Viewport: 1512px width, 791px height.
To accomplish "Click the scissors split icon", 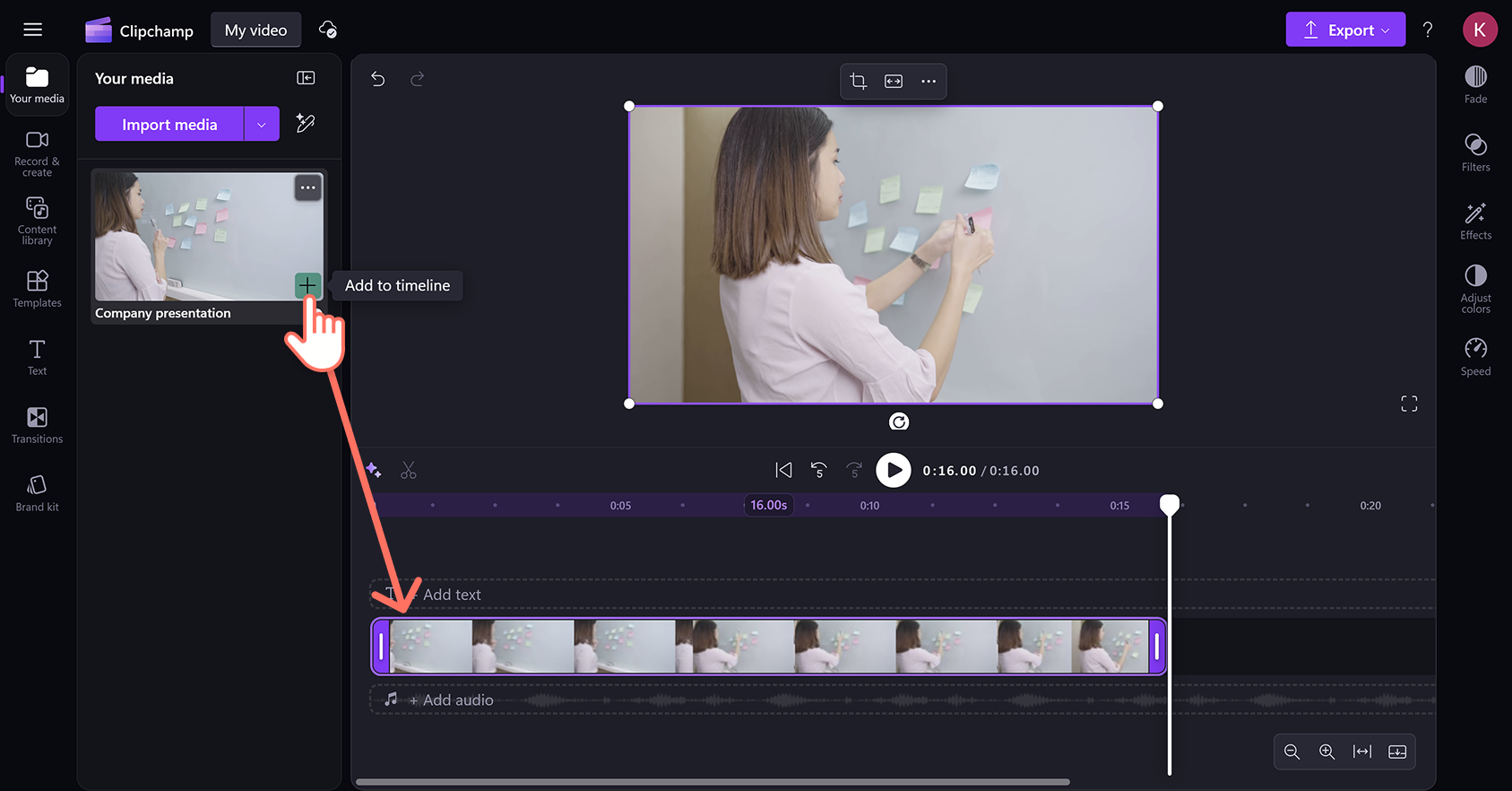I will coord(409,470).
